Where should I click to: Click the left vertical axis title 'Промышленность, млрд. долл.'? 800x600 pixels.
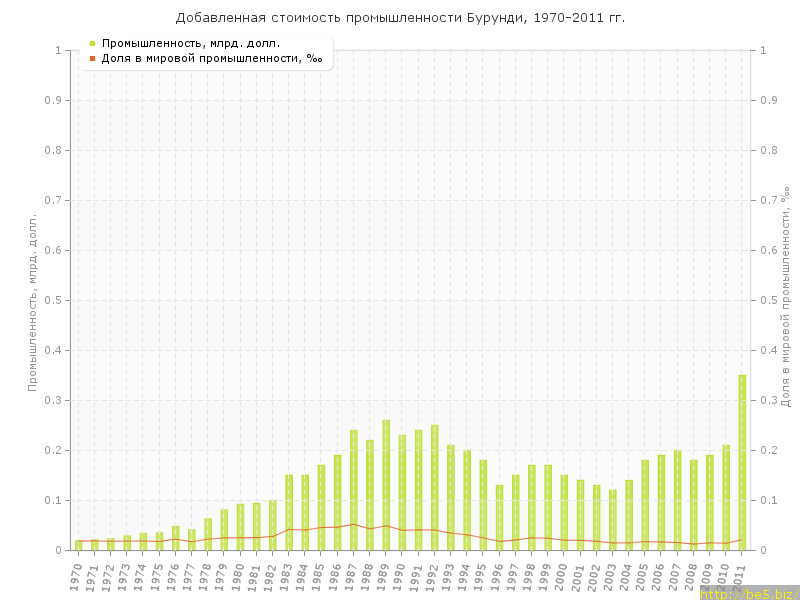click(x=33, y=300)
